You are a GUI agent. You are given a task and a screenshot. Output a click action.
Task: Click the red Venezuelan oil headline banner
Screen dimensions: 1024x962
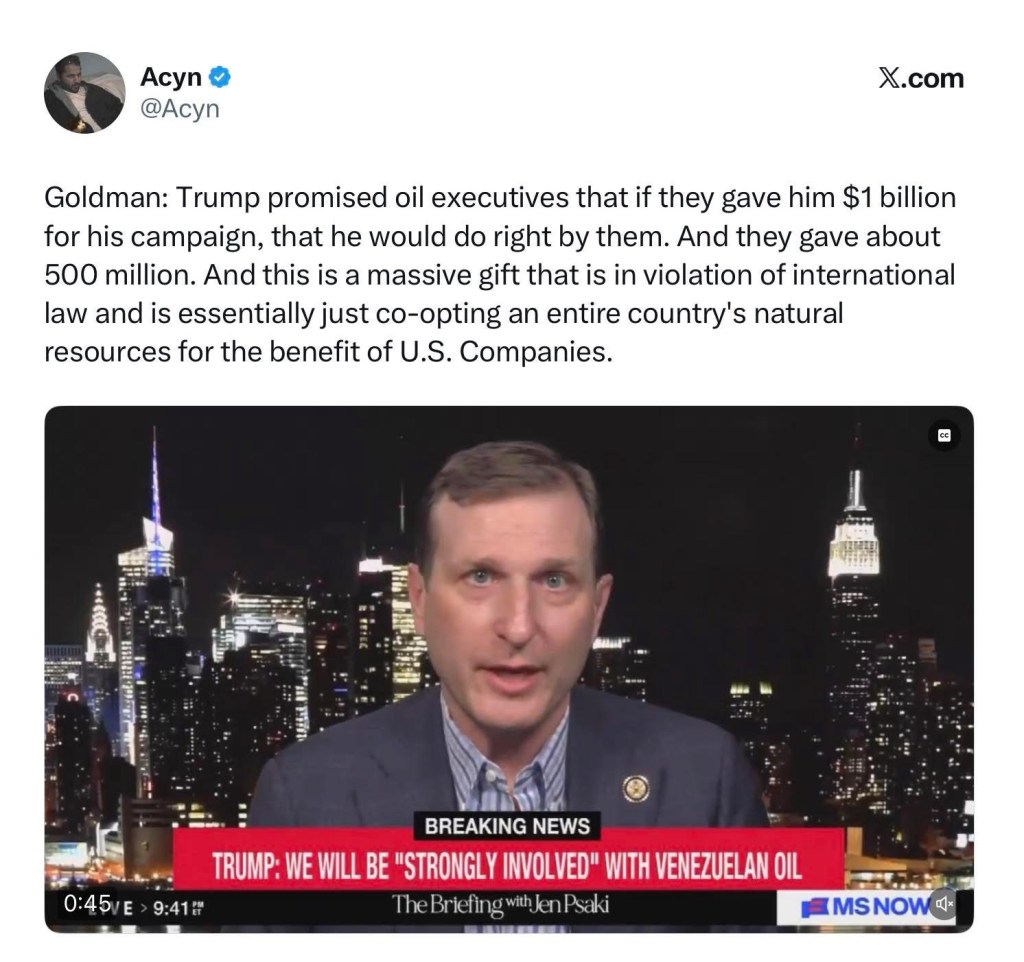point(509,866)
